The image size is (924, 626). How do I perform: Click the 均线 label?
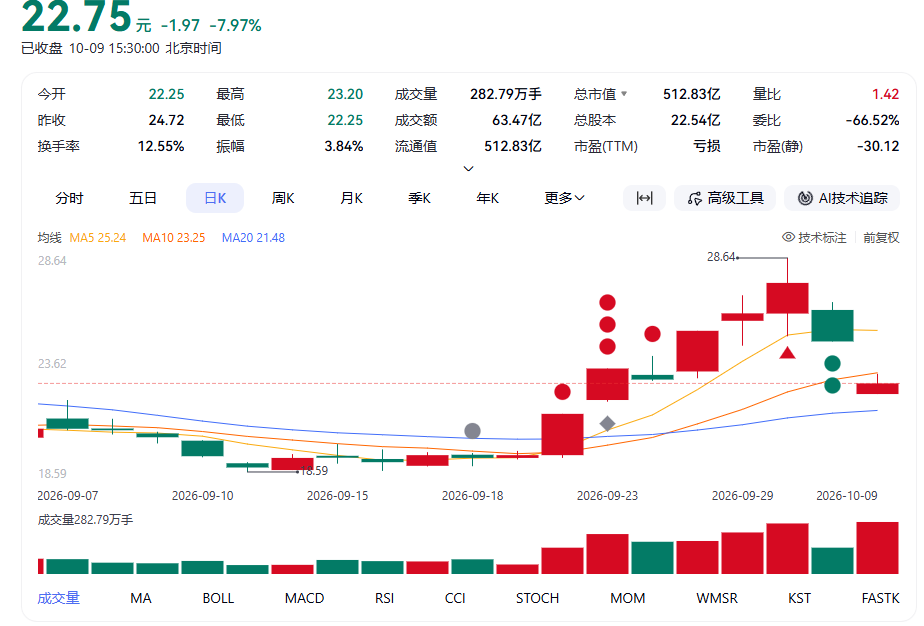50,238
